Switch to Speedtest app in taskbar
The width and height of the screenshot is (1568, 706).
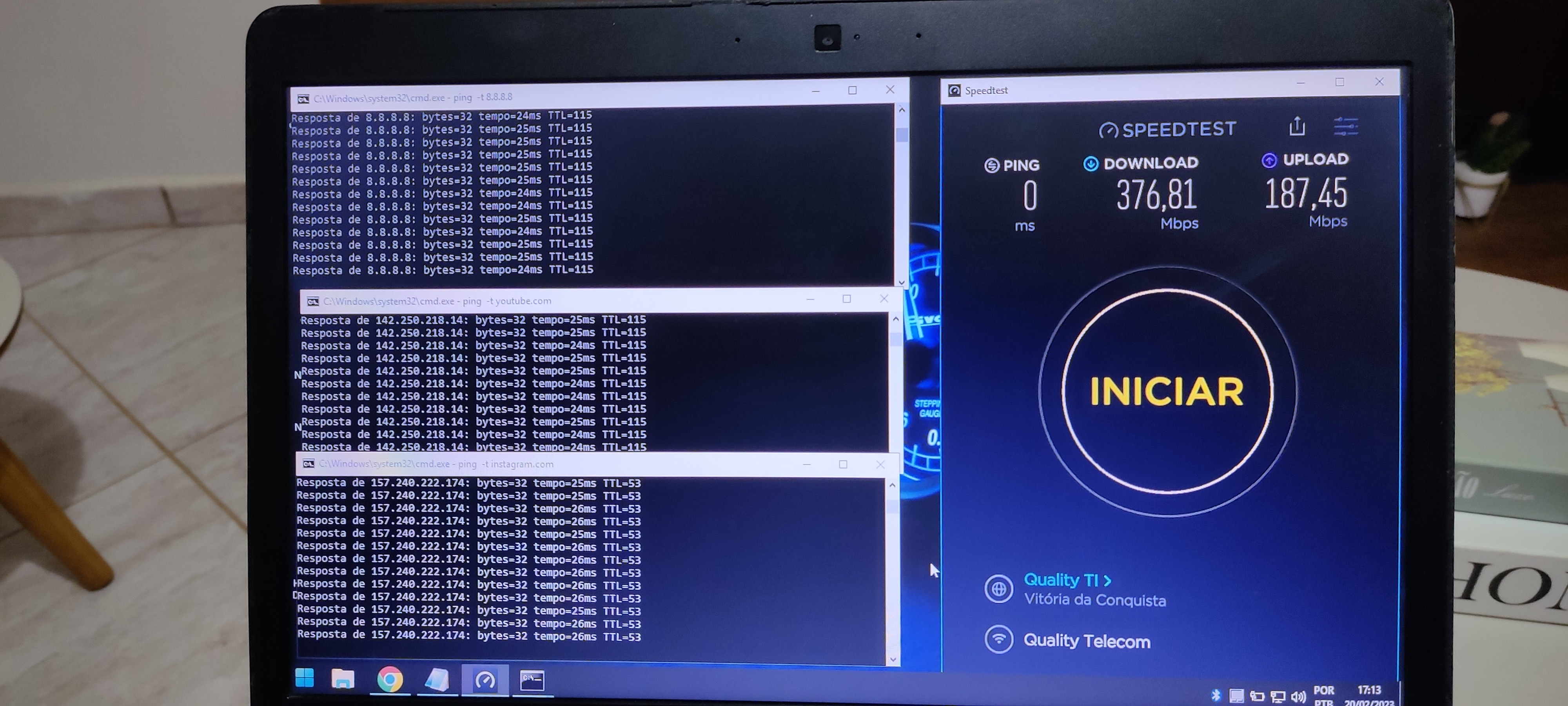click(485, 680)
